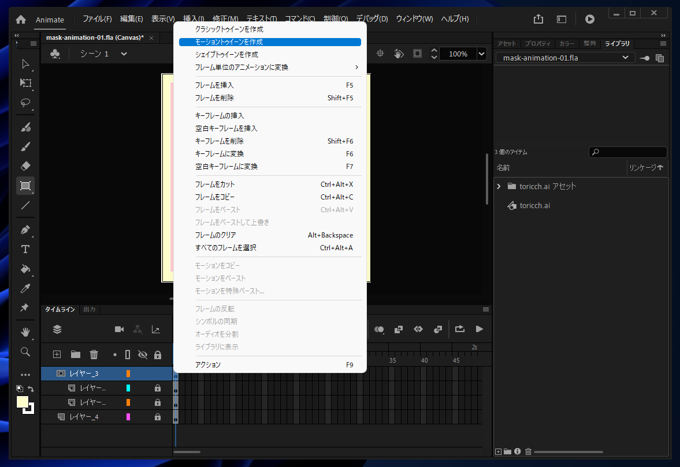Toggle lock on レイヤー_4

click(x=157, y=416)
